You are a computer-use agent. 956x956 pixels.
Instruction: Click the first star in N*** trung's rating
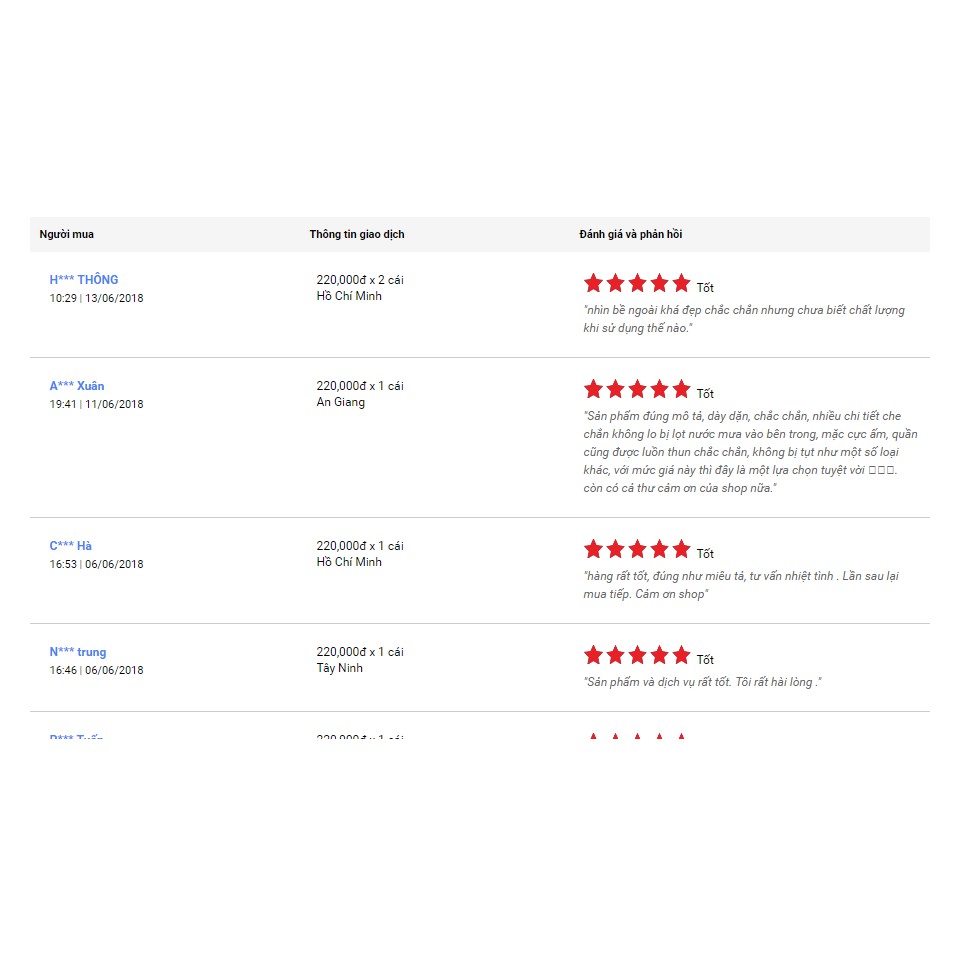coord(593,655)
